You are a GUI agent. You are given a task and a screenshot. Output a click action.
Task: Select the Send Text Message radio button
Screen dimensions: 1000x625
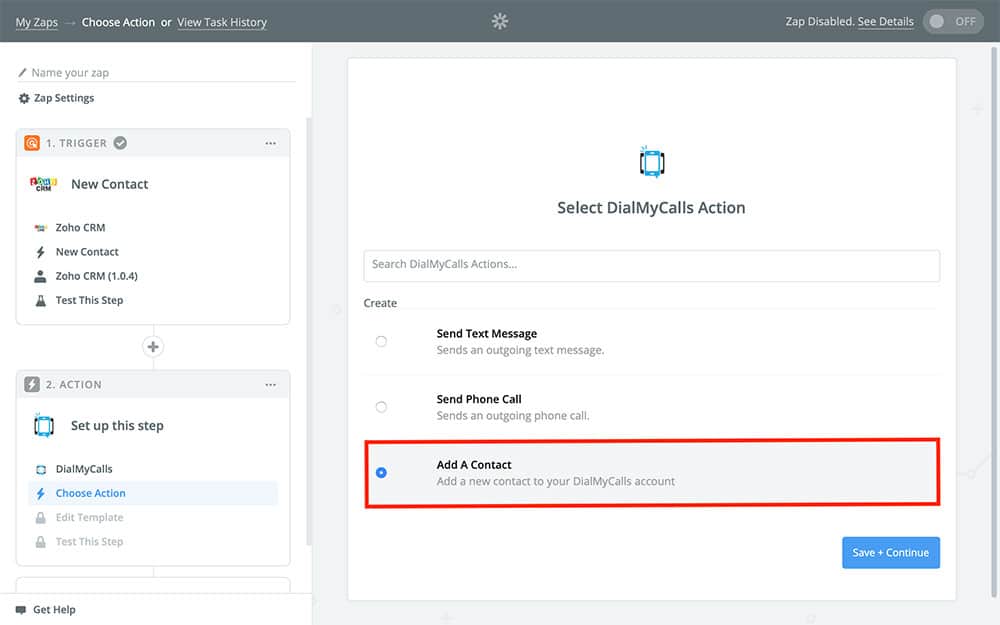point(381,342)
